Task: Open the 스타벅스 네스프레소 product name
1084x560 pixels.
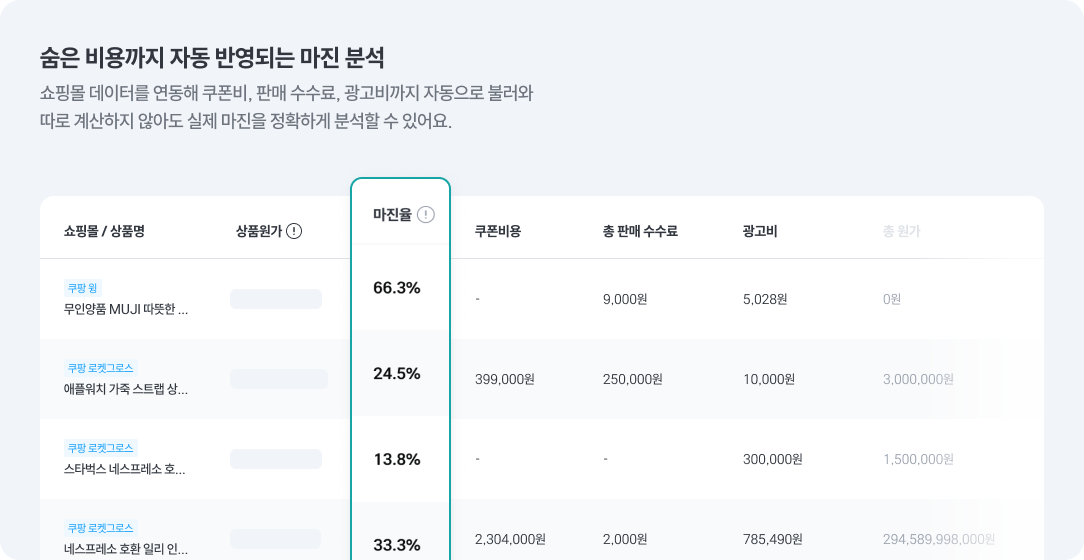Action: coord(126,469)
